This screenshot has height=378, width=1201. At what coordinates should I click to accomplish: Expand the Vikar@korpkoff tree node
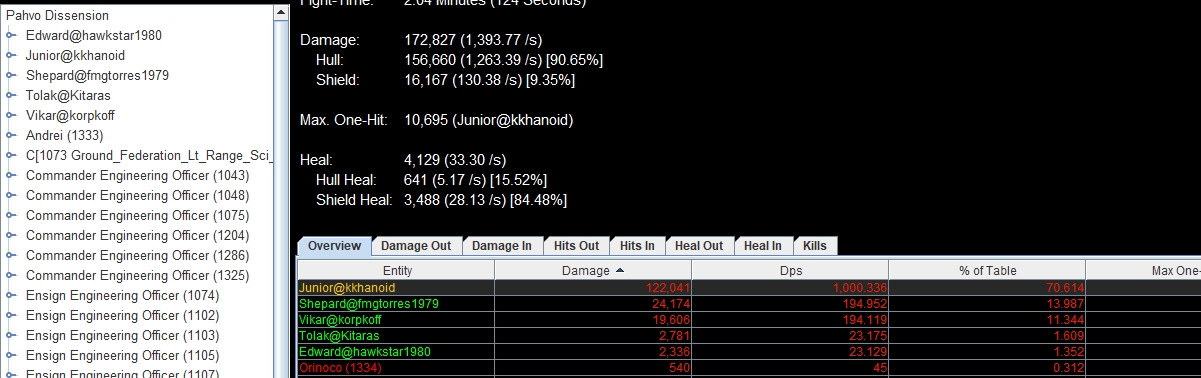[x=11, y=116]
